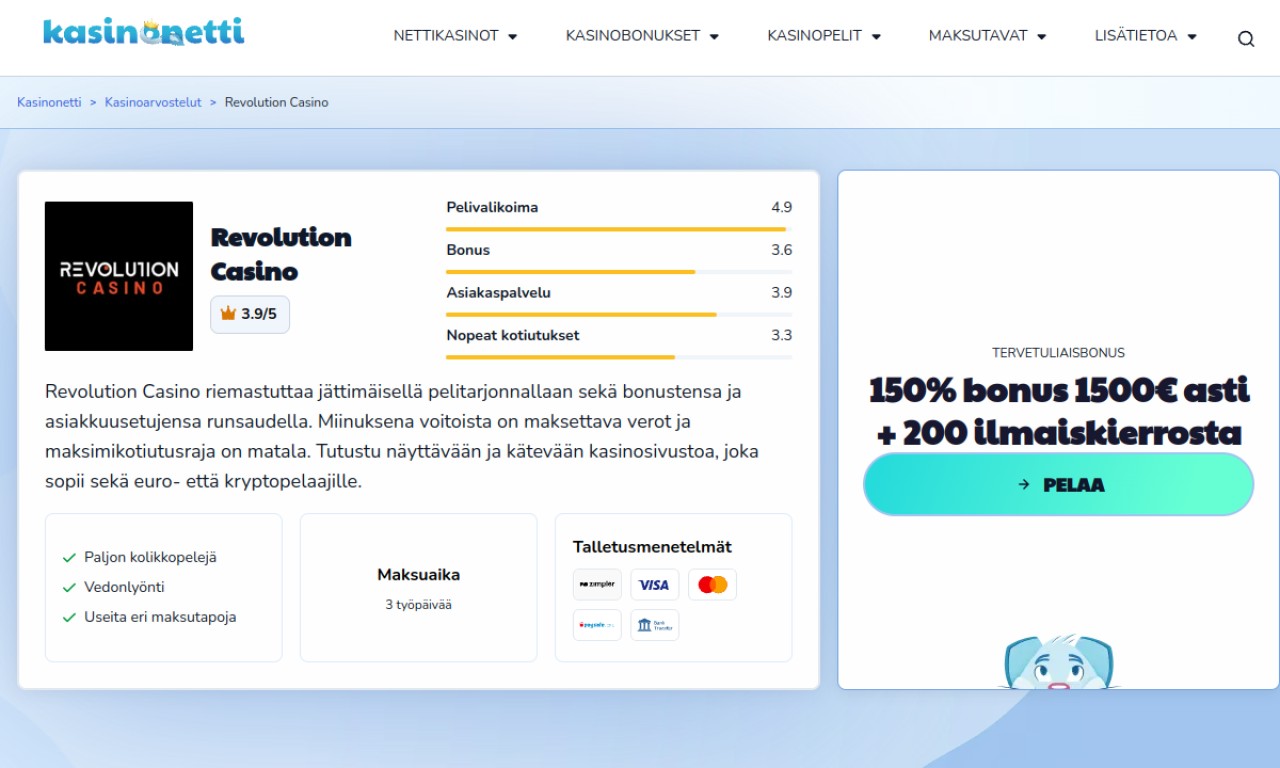The height and width of the screenshot is (768, 1280).
Task: Click the Asiakaspalvelu rating bar
Action: pos(619,314)
